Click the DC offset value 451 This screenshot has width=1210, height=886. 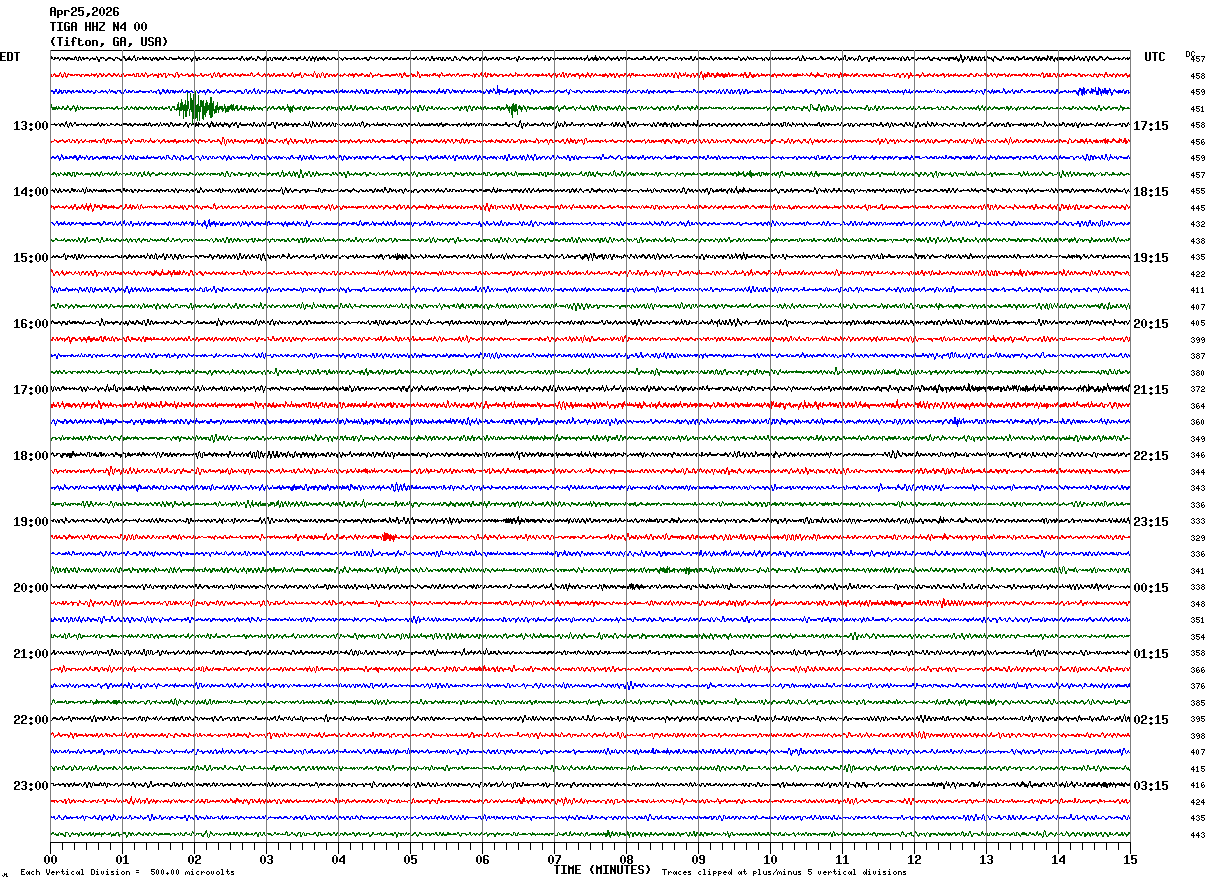[x=1197, y=109]
